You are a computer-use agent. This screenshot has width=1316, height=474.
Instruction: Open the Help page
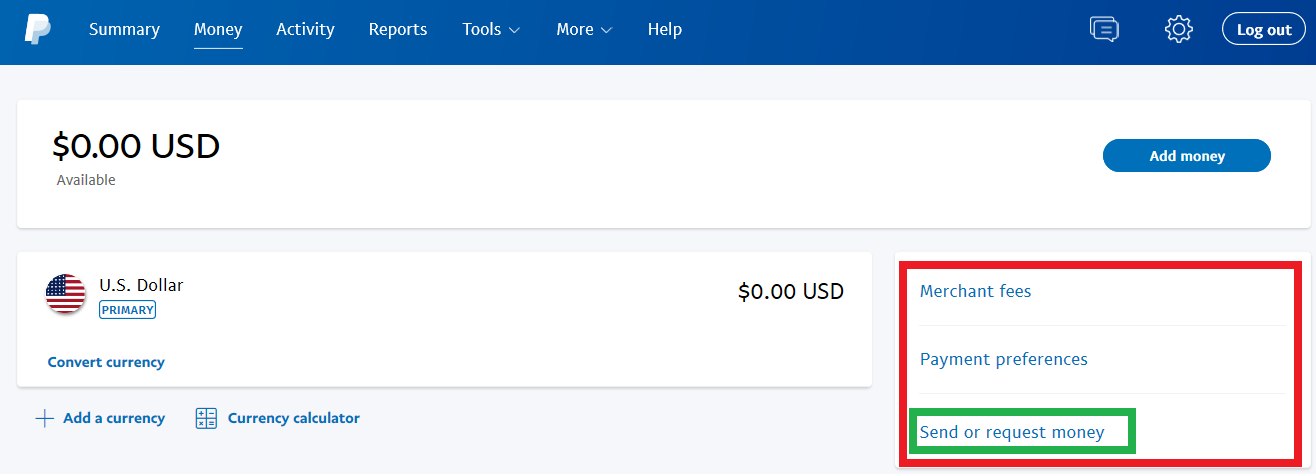[665, 29]
